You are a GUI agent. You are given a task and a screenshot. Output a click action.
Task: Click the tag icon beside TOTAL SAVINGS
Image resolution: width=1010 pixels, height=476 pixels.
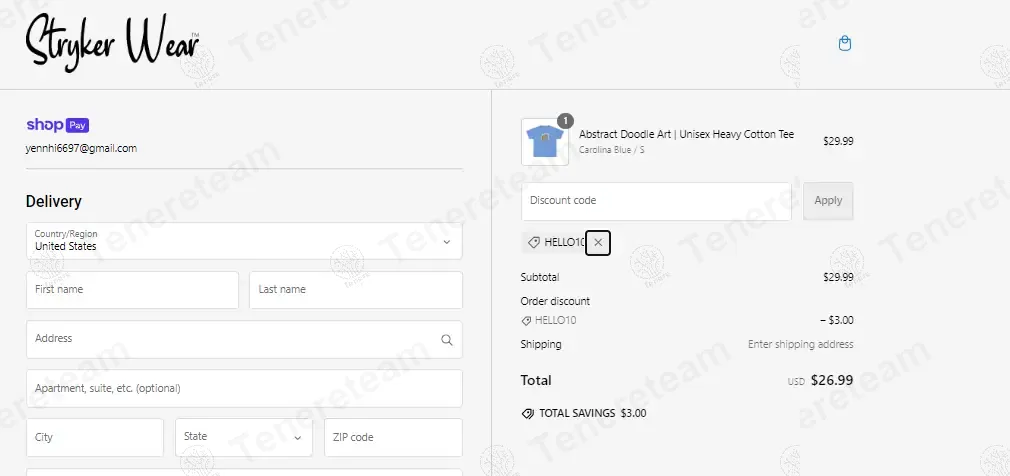coord(528,414)
